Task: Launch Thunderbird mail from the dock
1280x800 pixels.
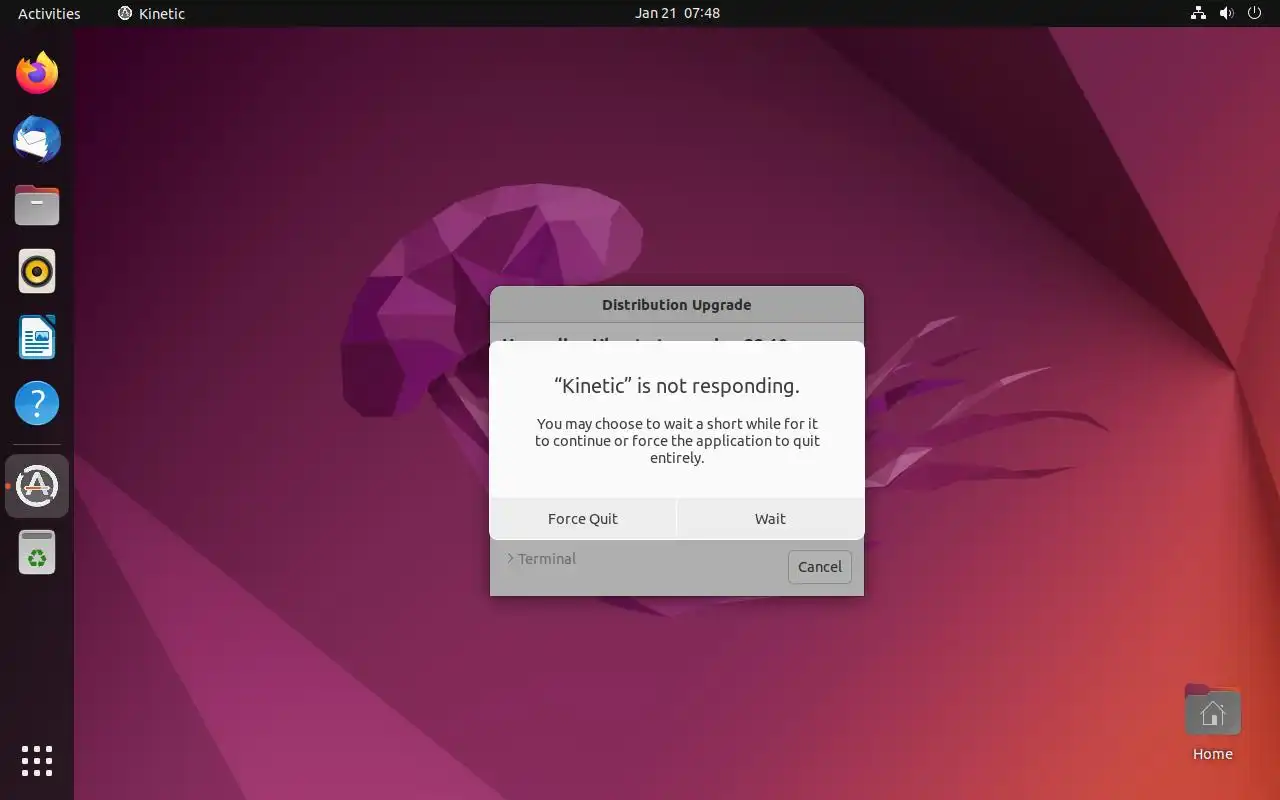Action: click(37, 139)
